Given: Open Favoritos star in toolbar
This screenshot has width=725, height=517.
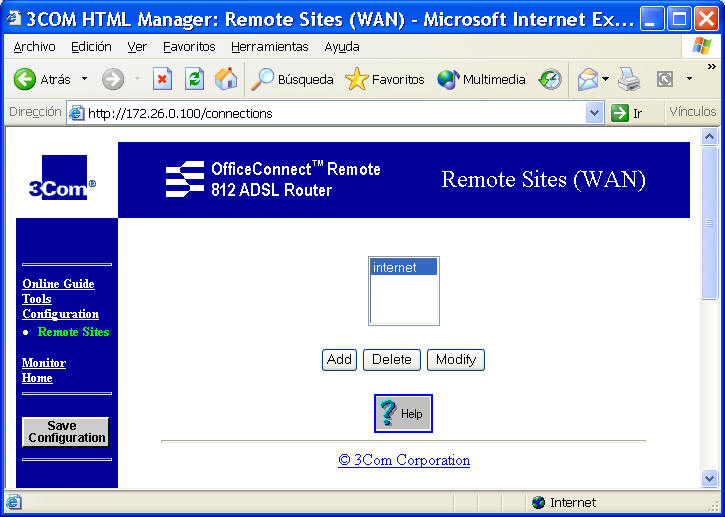Looking at the screenshot, I should 385,79.
